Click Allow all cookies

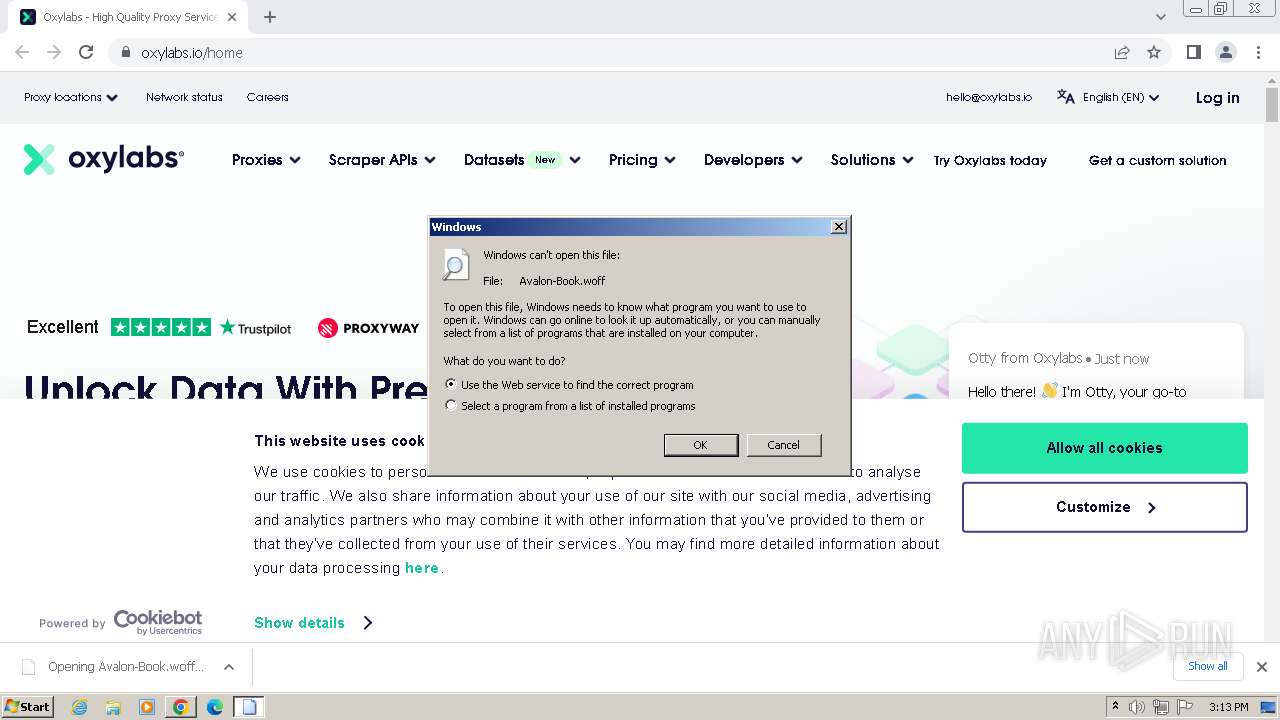coord(1105,448)
